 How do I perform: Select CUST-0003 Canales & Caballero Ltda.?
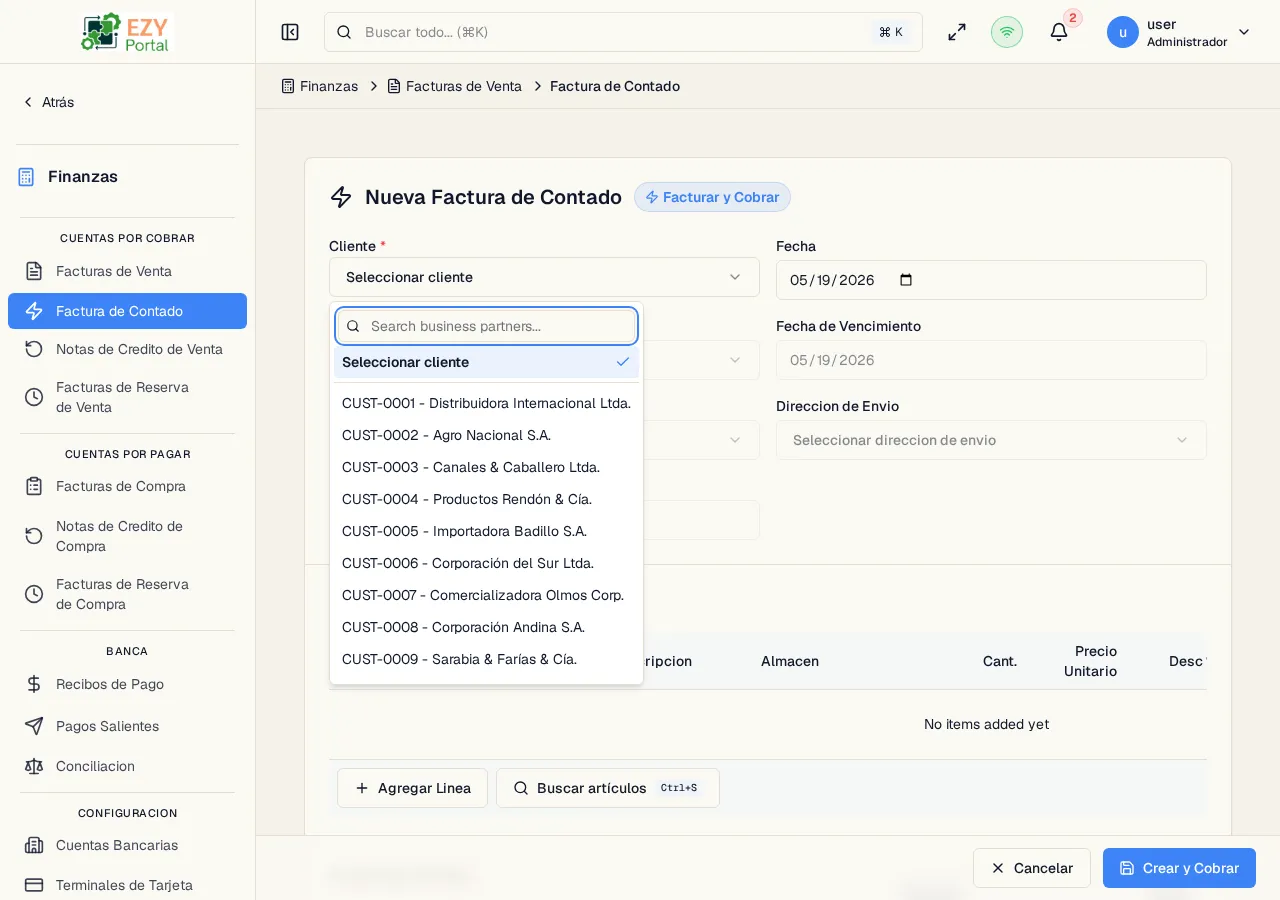(x=486, y=467)
